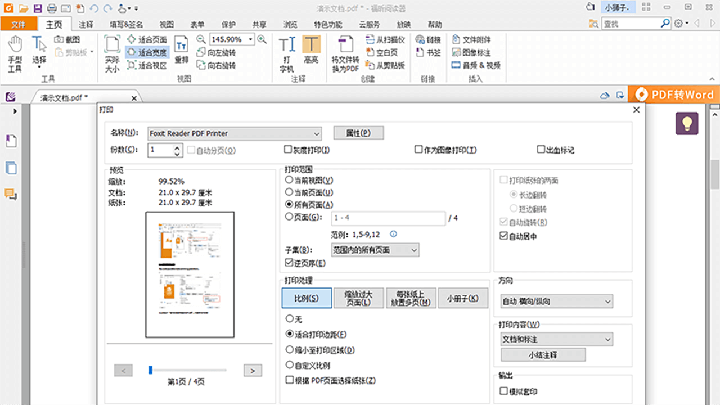
Task: Open the zoom percentage dropdown
Action: [x=251, y=39]
